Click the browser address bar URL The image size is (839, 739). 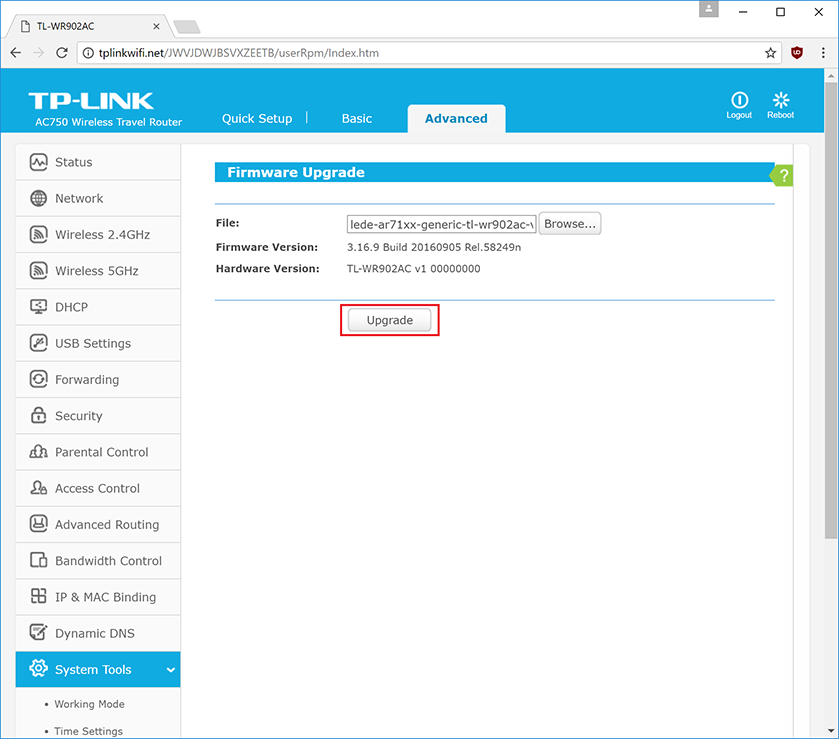(239, 53)
